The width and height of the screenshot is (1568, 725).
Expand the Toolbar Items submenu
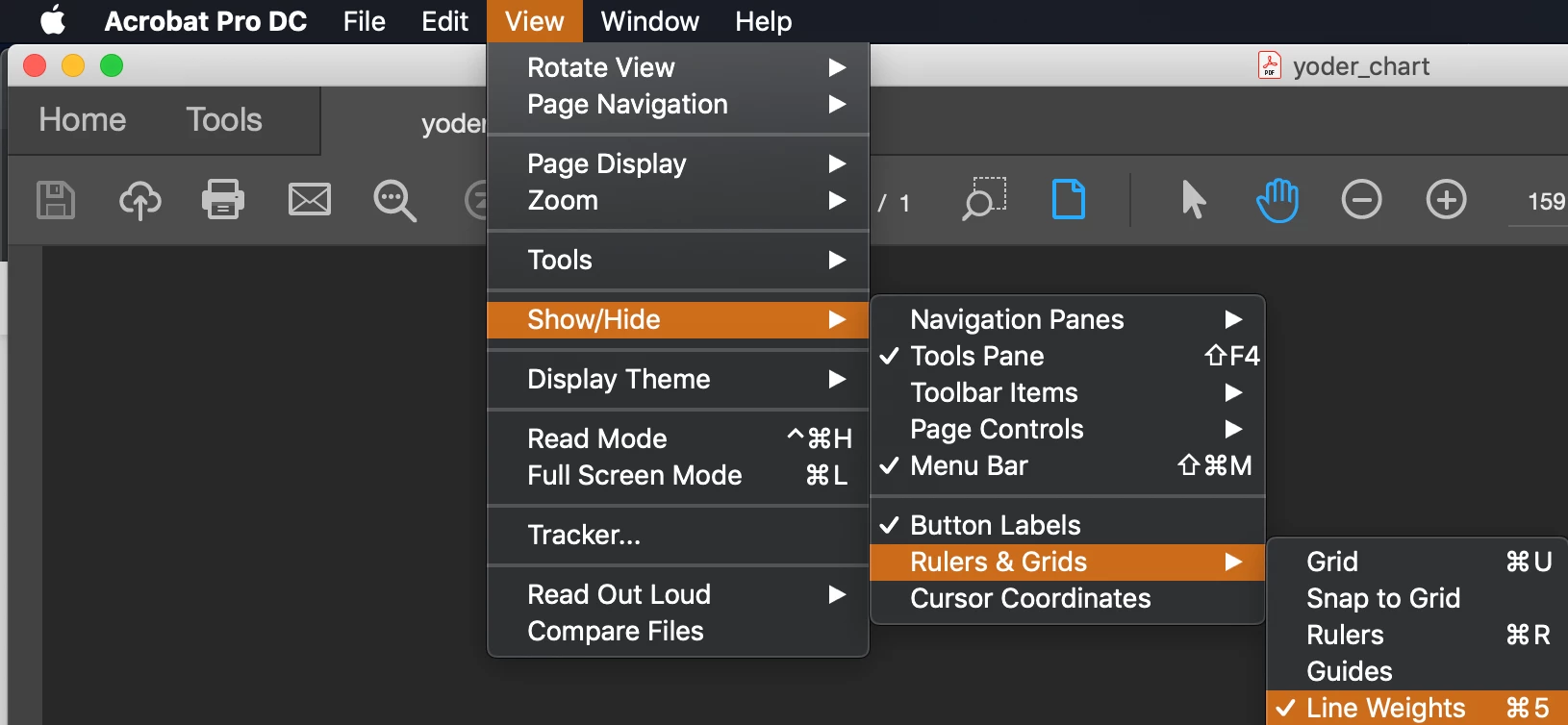[1068, 392]
